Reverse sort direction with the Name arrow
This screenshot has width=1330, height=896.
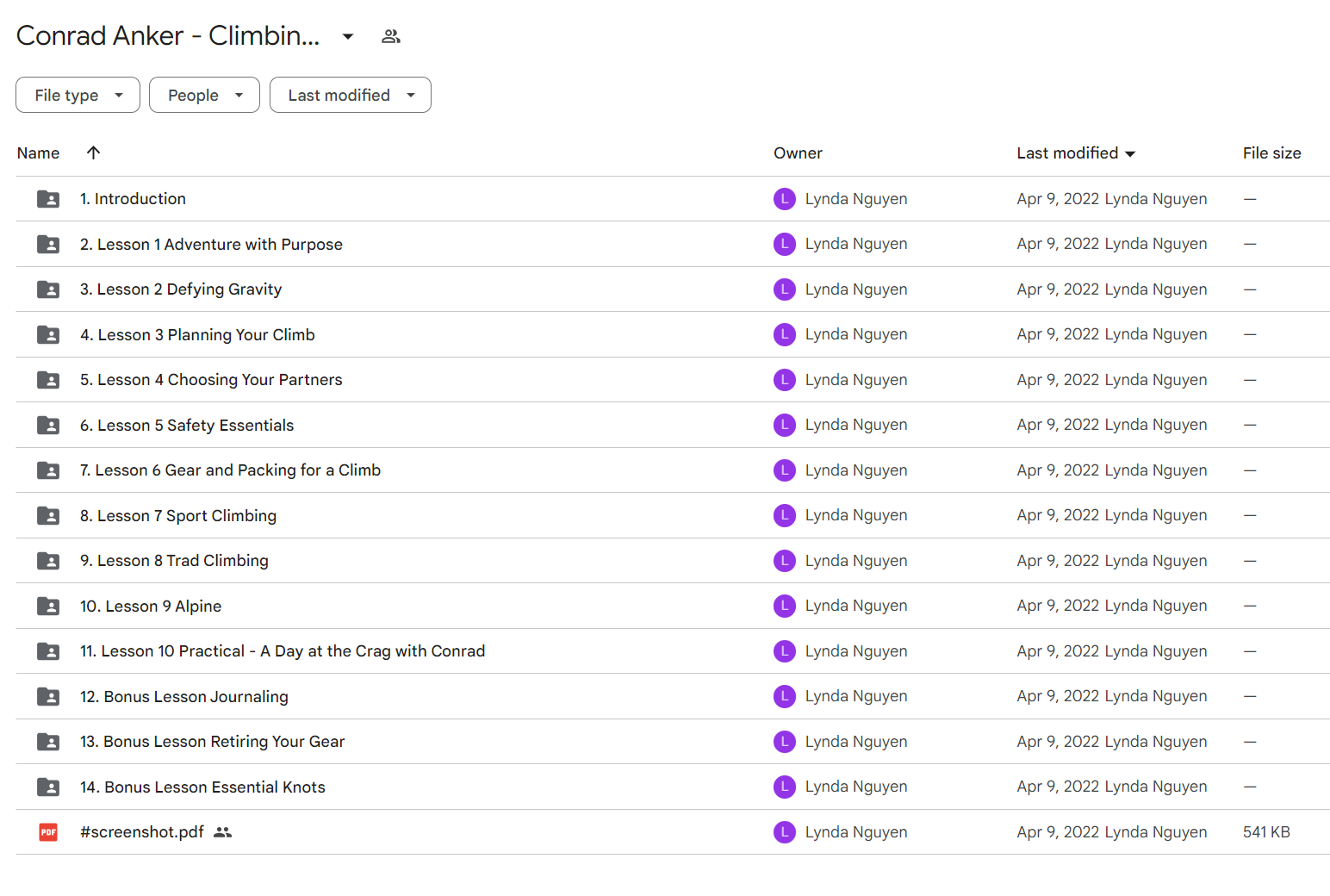click(93, 152)
